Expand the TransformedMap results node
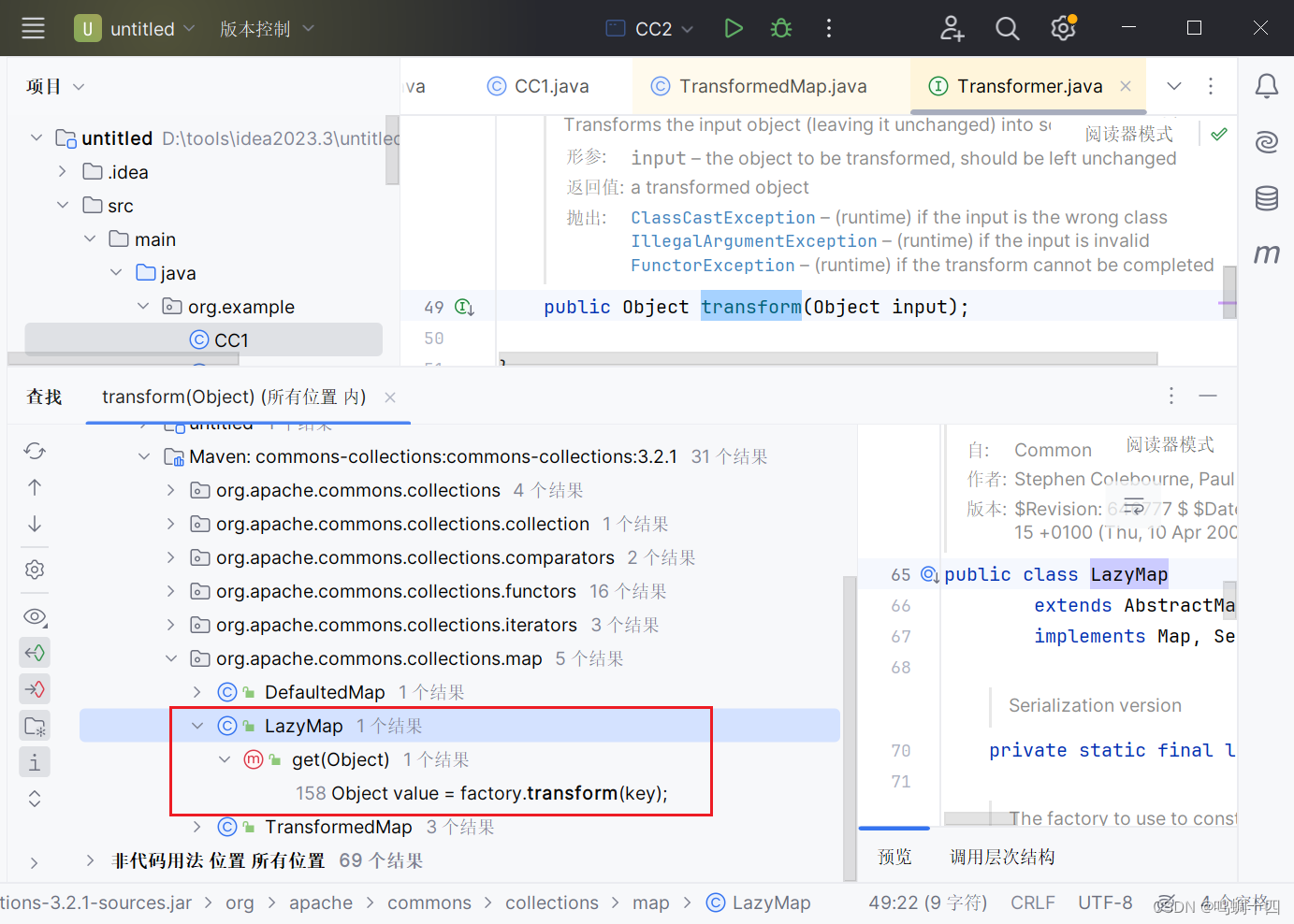Screen dimensions: 1294x924 pyautogui.click(x=197, y=827)
